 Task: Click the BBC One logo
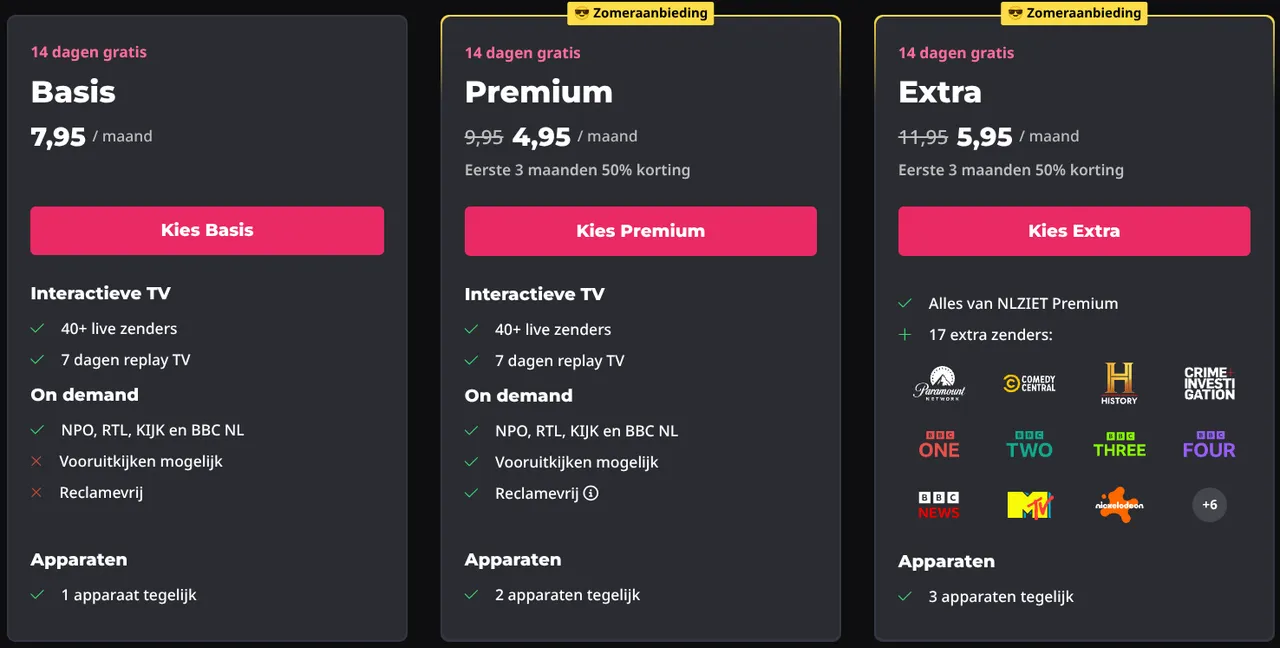939,445
